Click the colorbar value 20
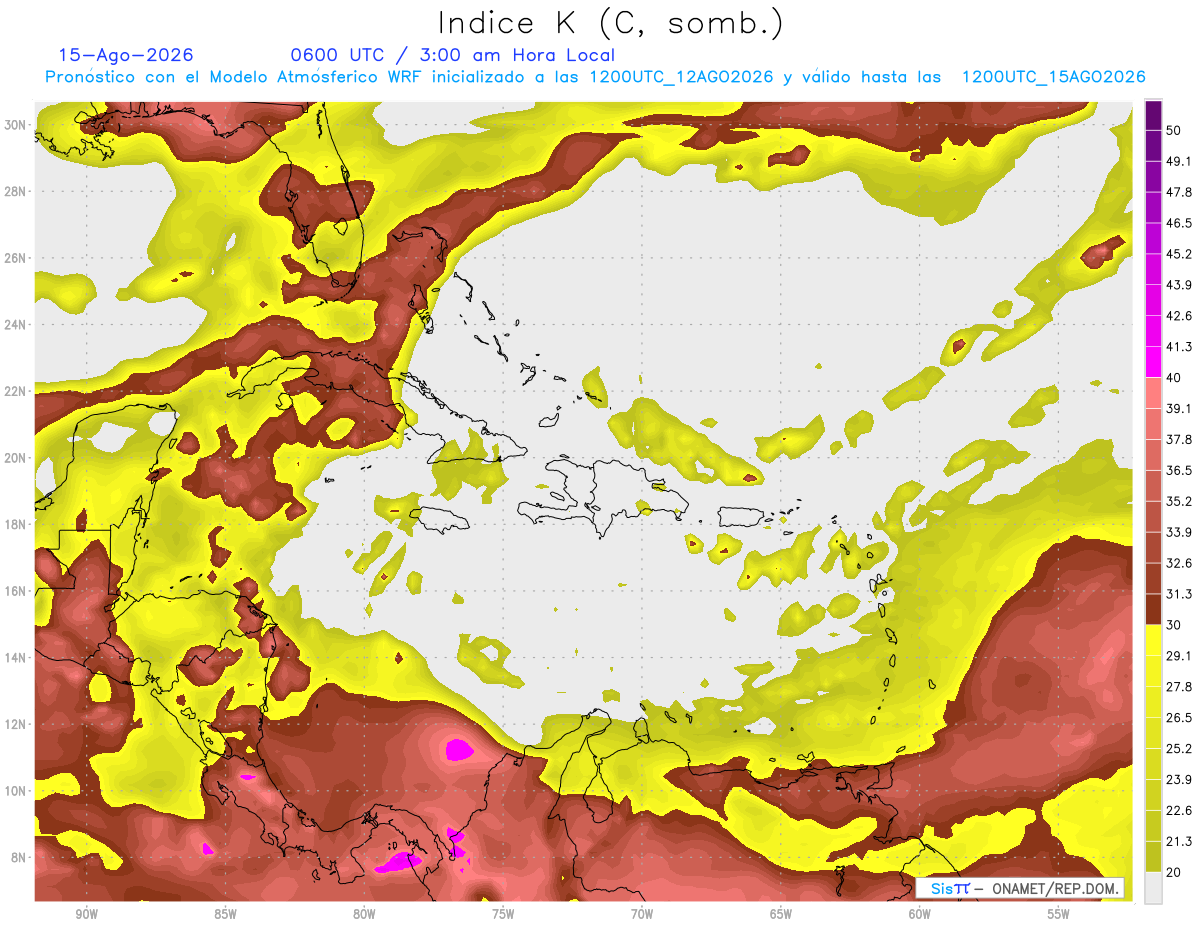 (1174, 873)
